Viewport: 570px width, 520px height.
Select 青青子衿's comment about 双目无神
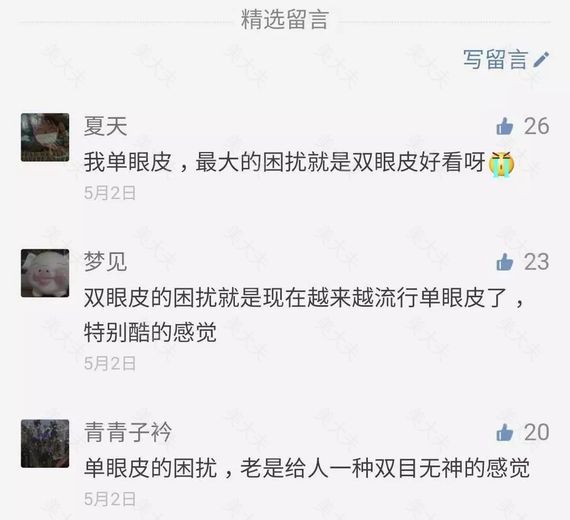click(306, 468)
